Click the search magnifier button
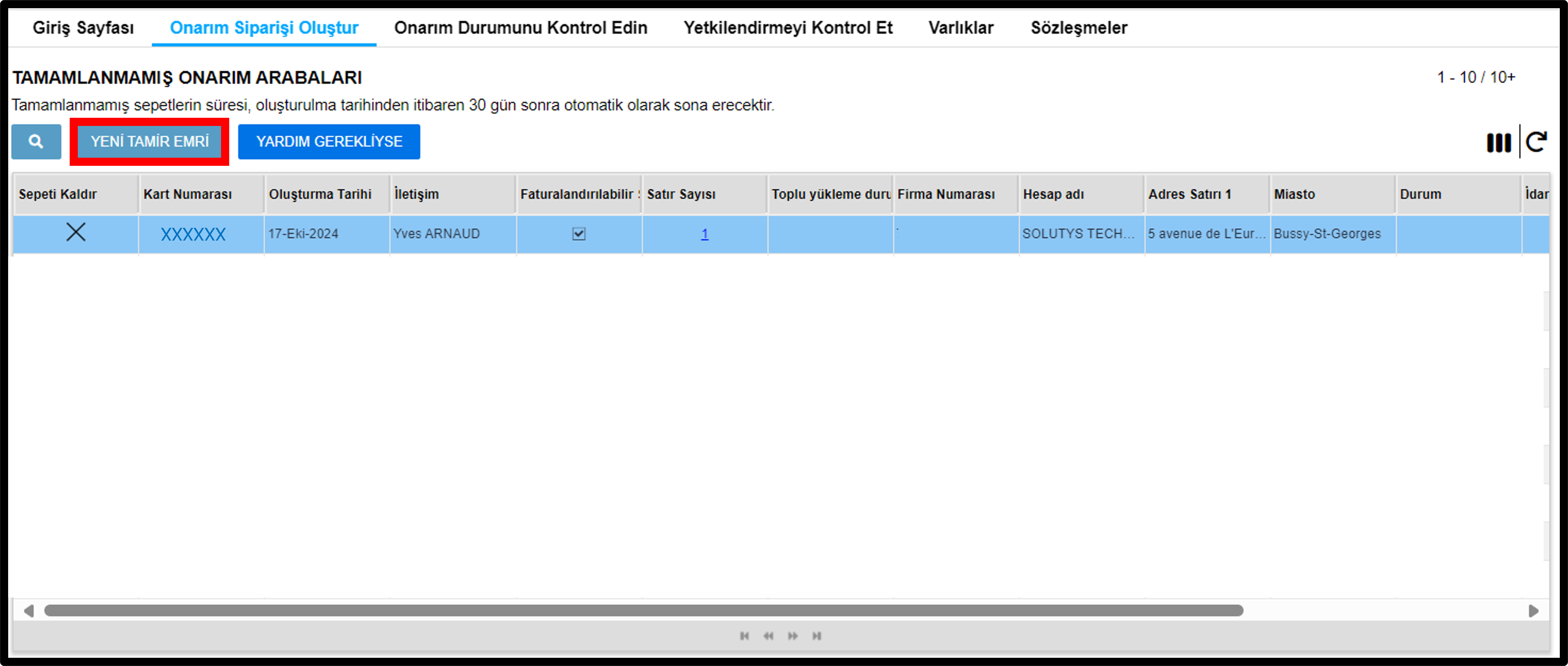1568x666 pixels. tap(36, 141)
